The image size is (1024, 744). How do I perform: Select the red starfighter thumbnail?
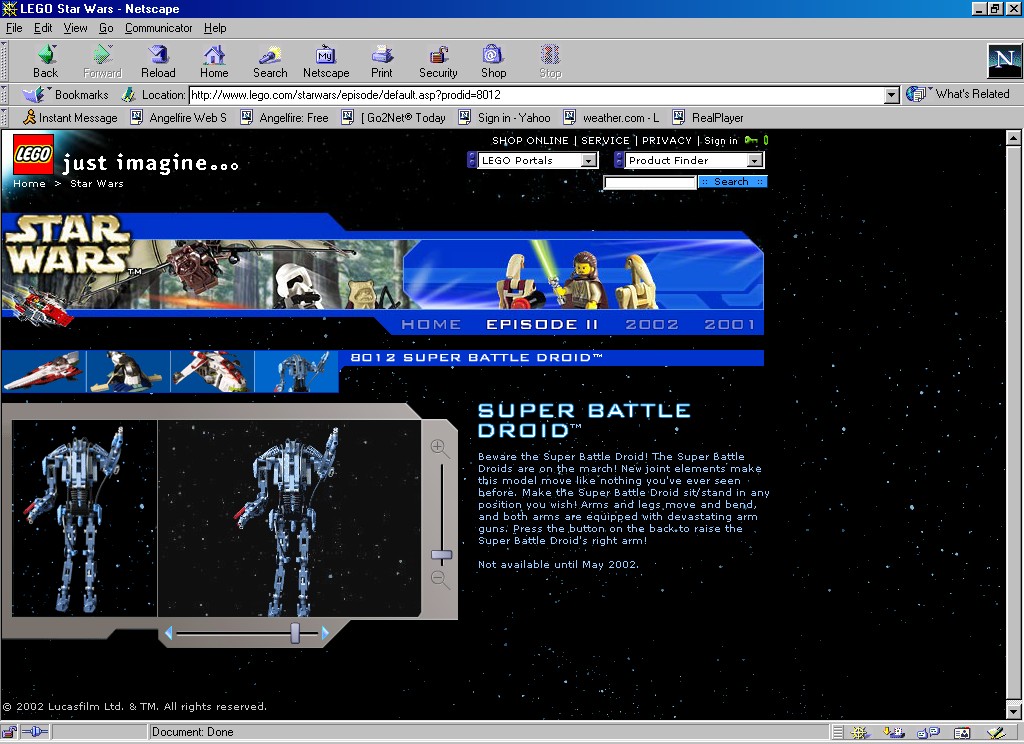tap(44, 371)
